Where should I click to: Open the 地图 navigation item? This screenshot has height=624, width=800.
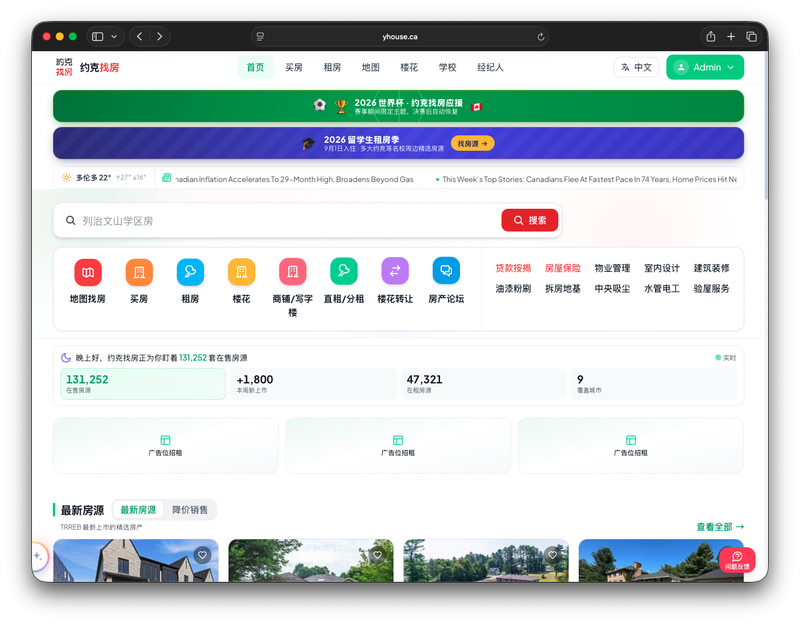click(x=370, y=67)
